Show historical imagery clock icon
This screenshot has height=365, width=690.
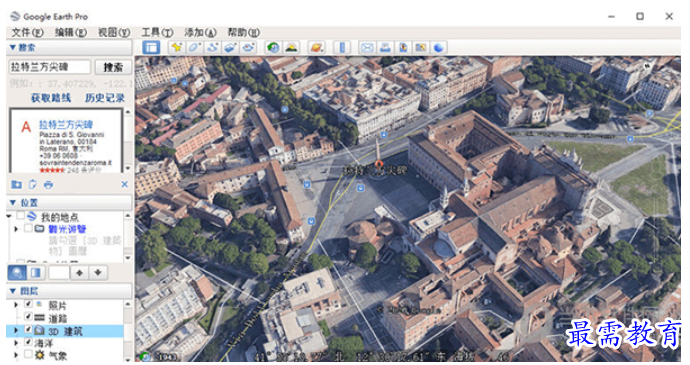click(273, 48)
